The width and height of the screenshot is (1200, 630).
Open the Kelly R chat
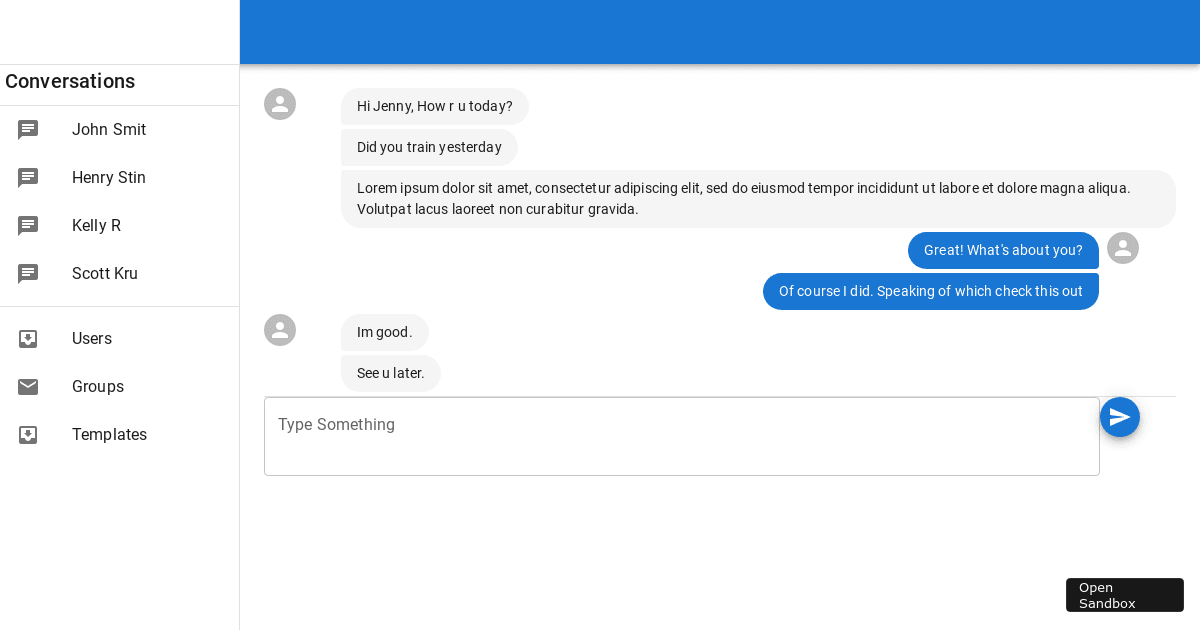[96, 225]
